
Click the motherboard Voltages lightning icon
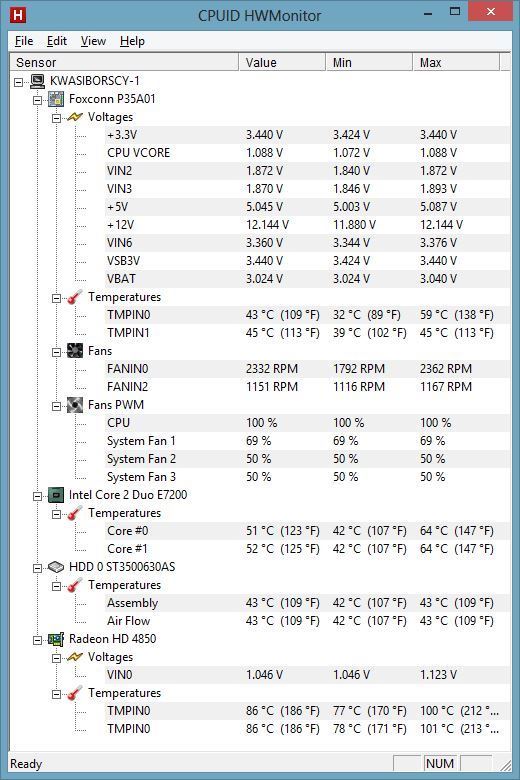click(75, 117)
